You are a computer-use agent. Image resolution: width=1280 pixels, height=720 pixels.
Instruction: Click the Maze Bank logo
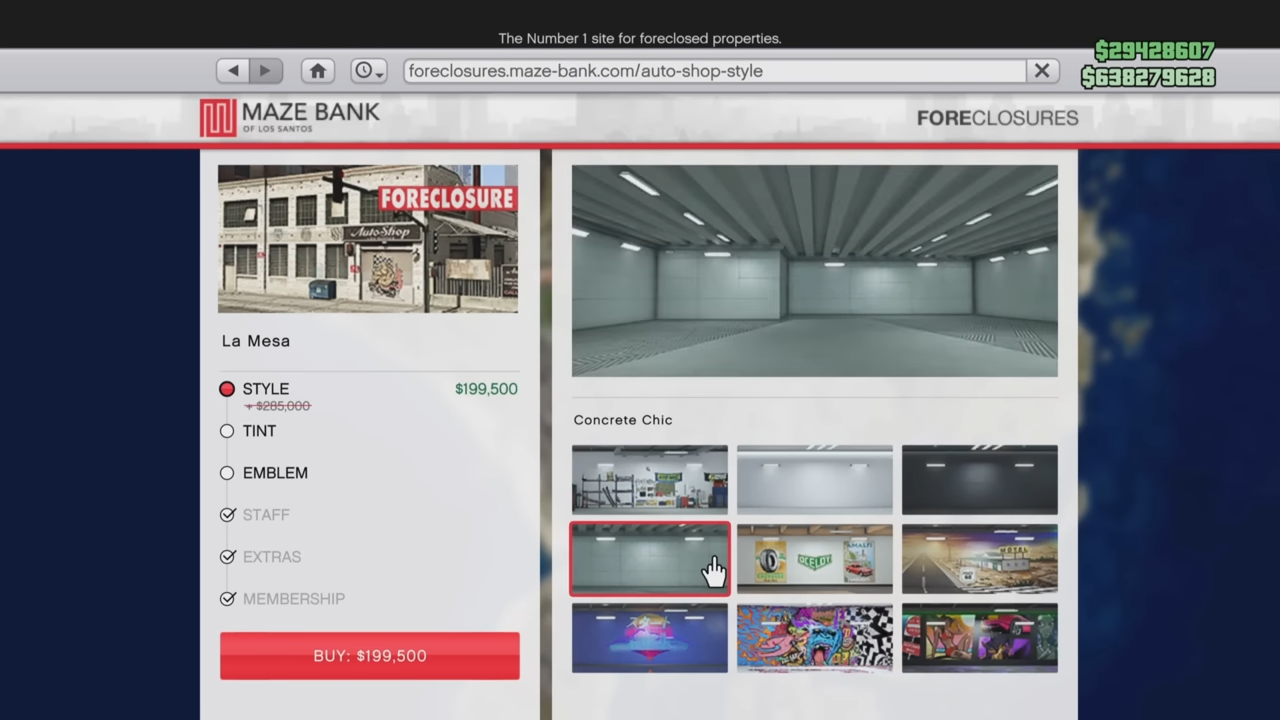click(x=290, y=117)
